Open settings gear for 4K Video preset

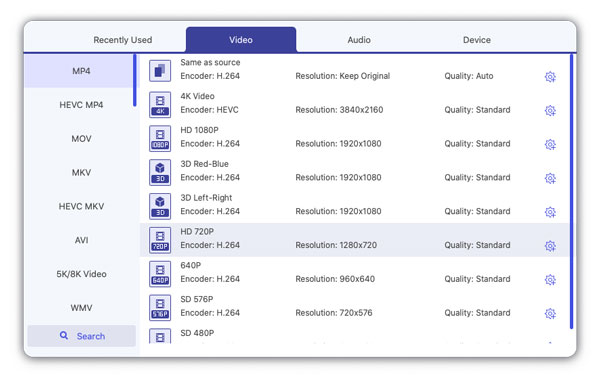coord(550,111)
